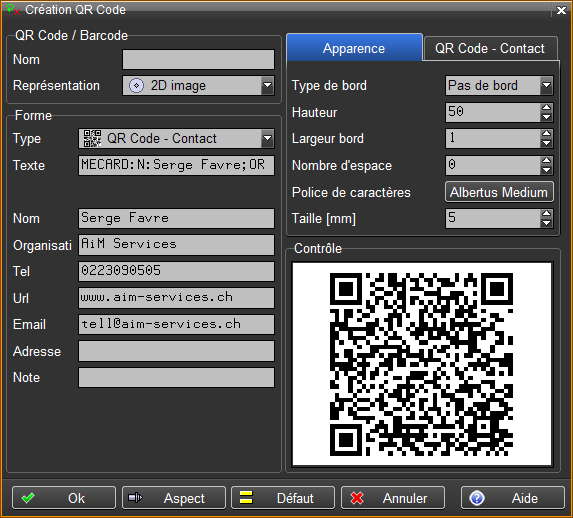Open the Représentation dropdown
The width and height of the screenshot is (573, 518).
click(x=267, y=86)
